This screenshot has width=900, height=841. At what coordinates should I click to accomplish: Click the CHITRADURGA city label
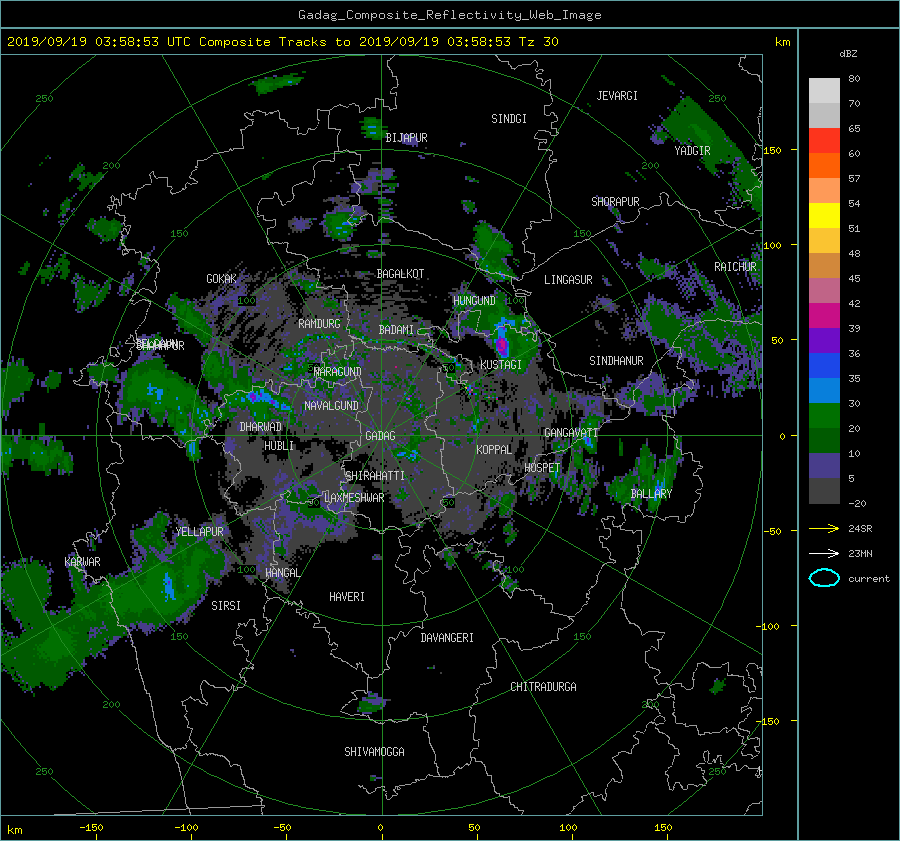click(543, 687)
